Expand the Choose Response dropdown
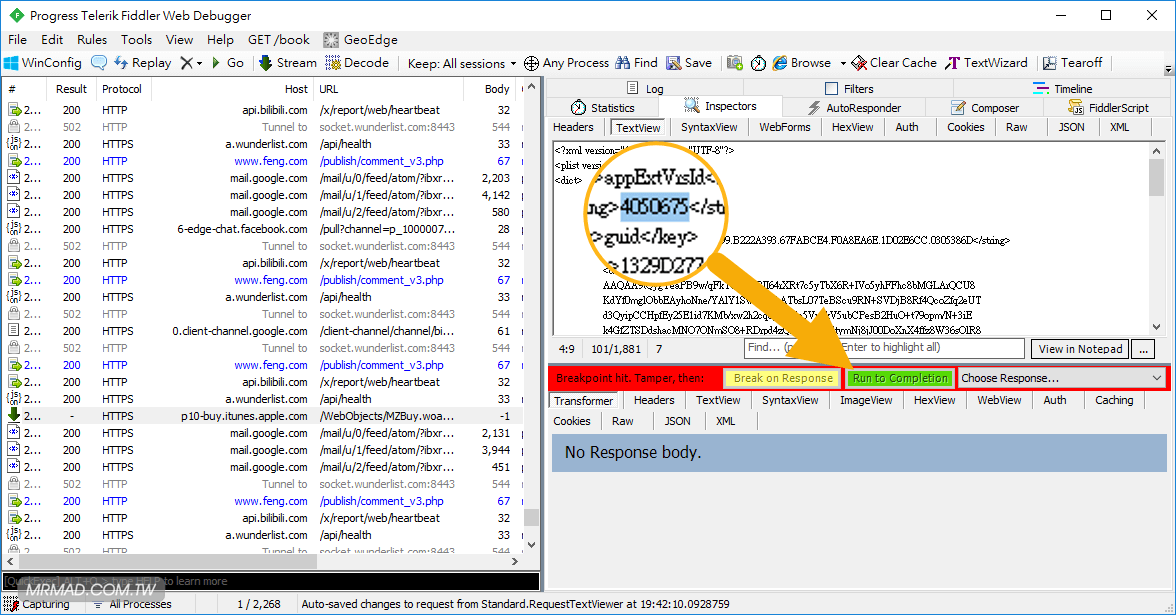 pyautogui.click(x=1062, y=378)
